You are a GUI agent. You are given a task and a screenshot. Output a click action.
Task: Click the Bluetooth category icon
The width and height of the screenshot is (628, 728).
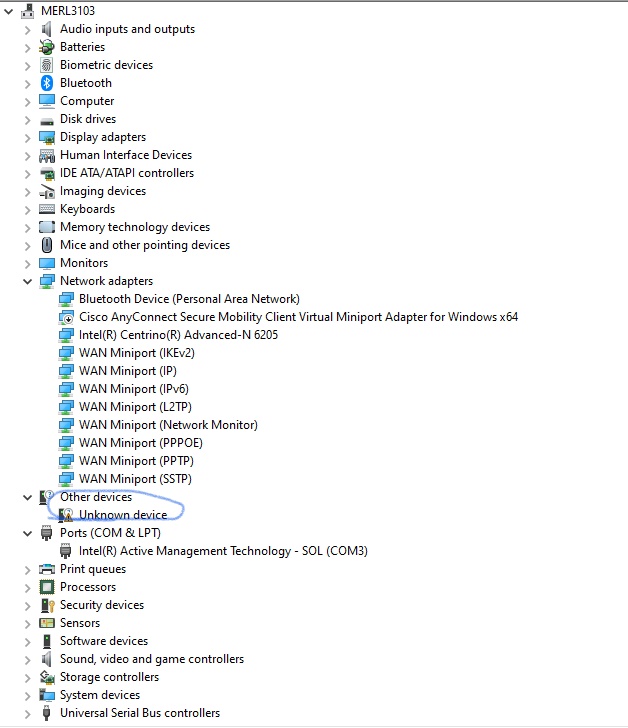tap(46, 83)
